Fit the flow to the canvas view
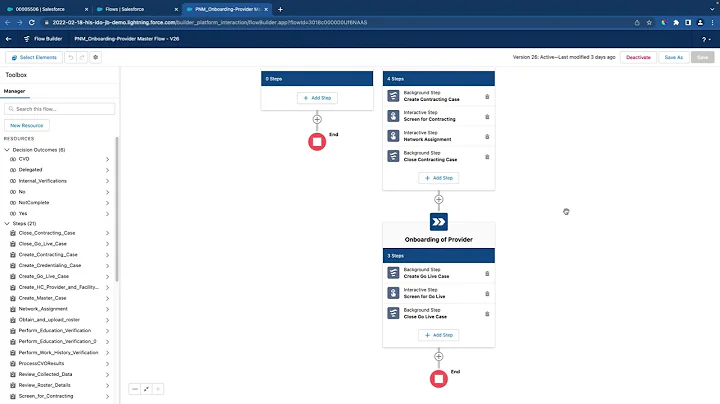Image resolution: width=720 pixels, height=404 pixels. click(x=146, y=389)
